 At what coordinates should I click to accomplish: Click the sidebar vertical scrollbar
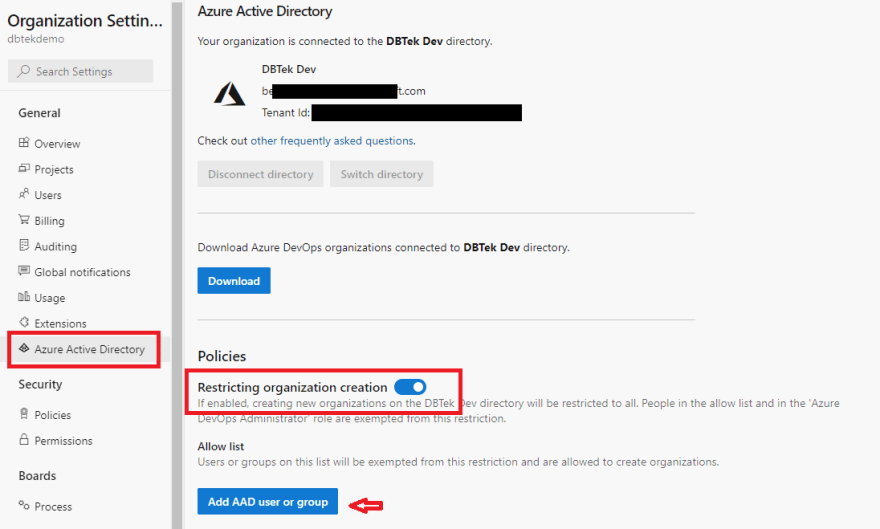177,264
